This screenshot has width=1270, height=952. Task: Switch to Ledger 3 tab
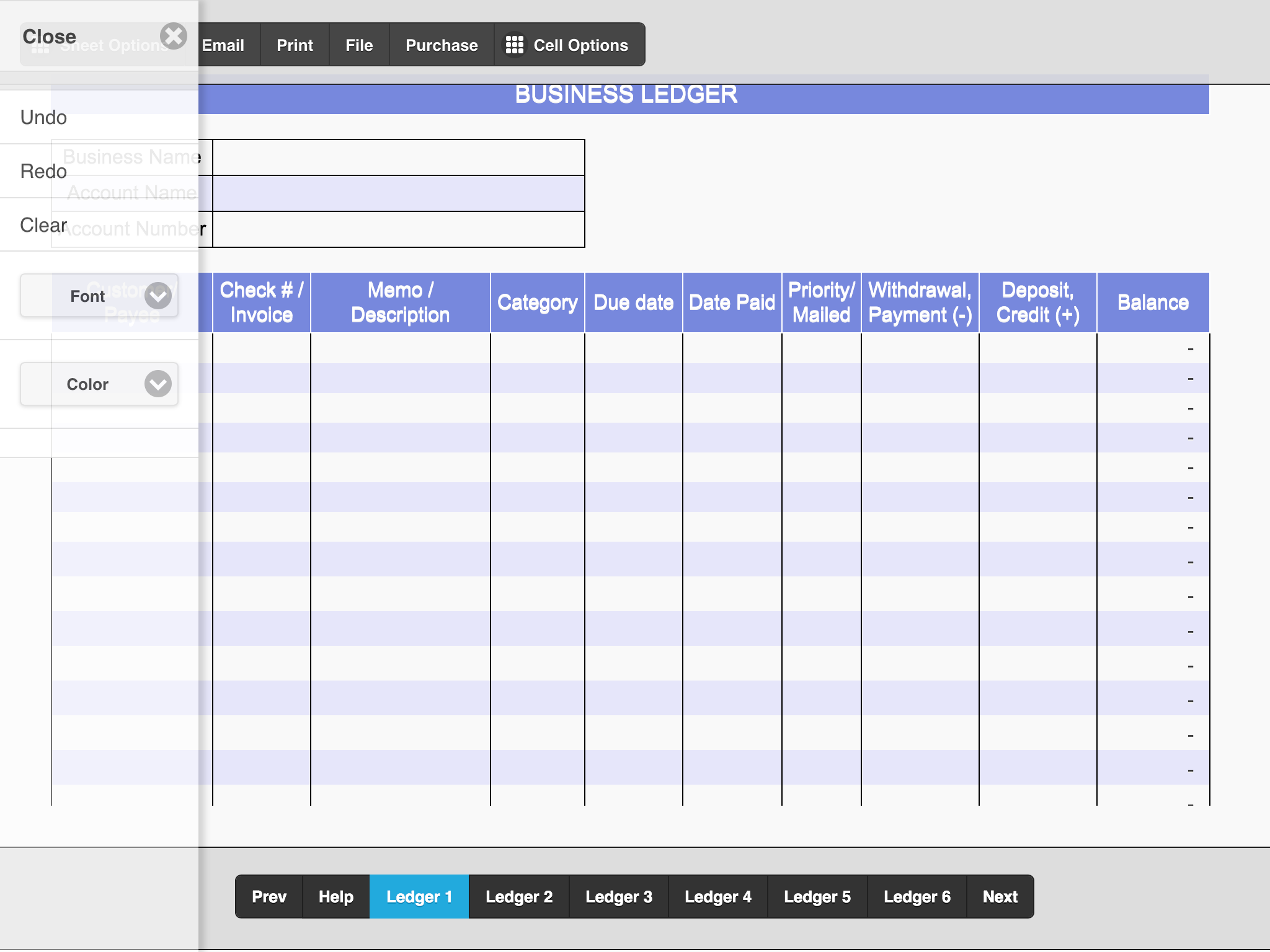point(619,896)
